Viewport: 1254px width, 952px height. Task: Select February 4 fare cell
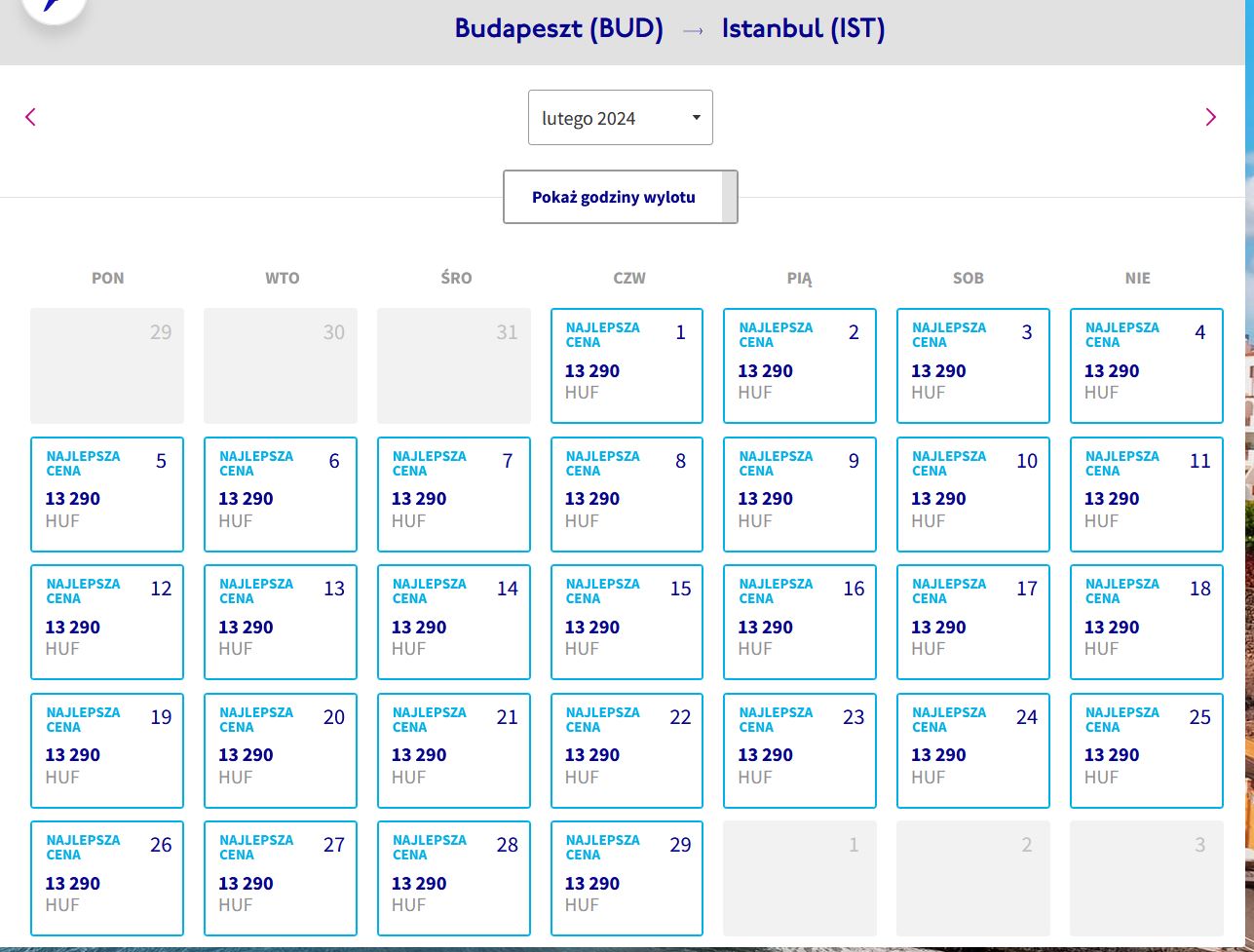(1147, 366)
